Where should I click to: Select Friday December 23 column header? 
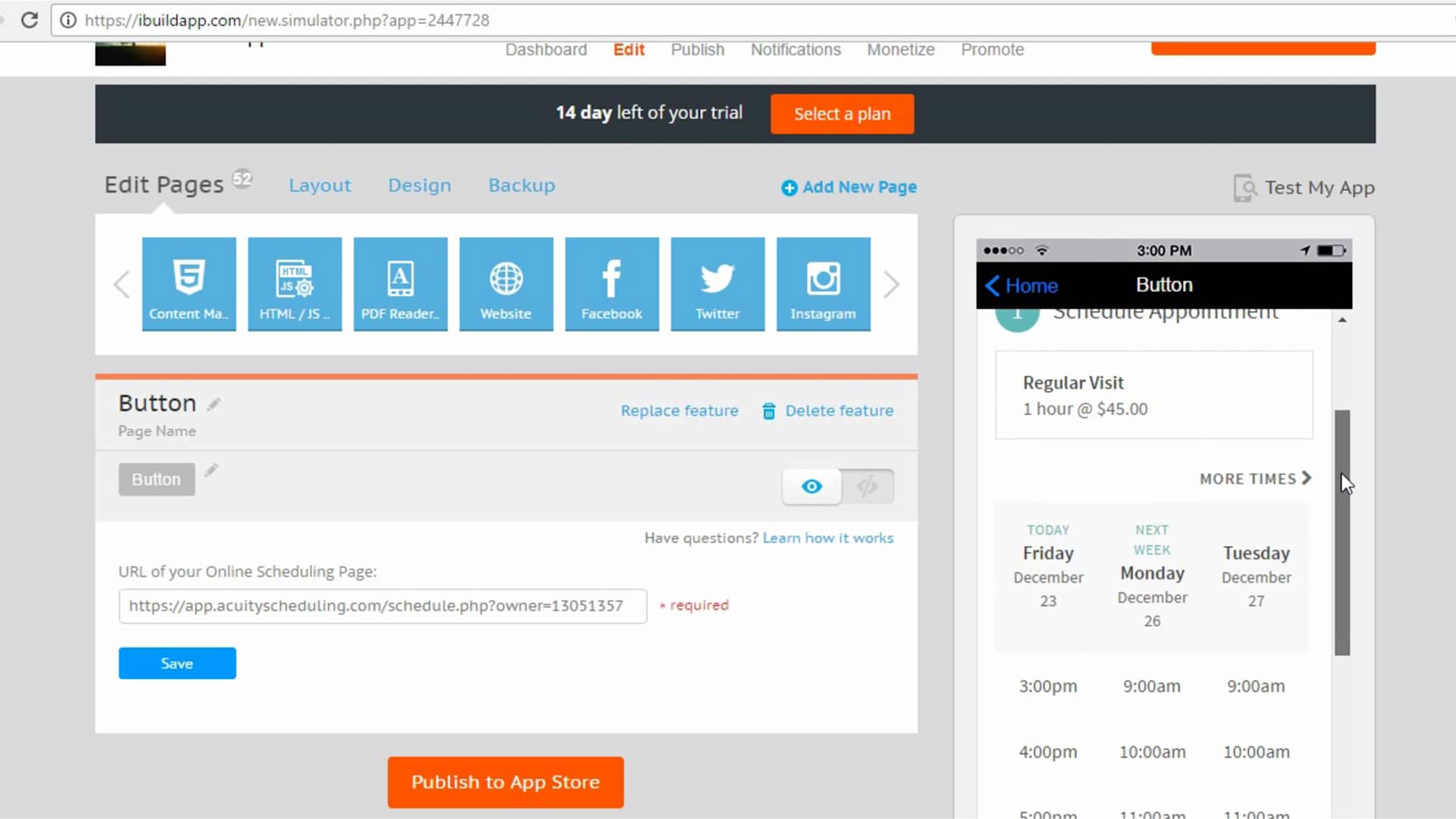tap(1048, 565)
